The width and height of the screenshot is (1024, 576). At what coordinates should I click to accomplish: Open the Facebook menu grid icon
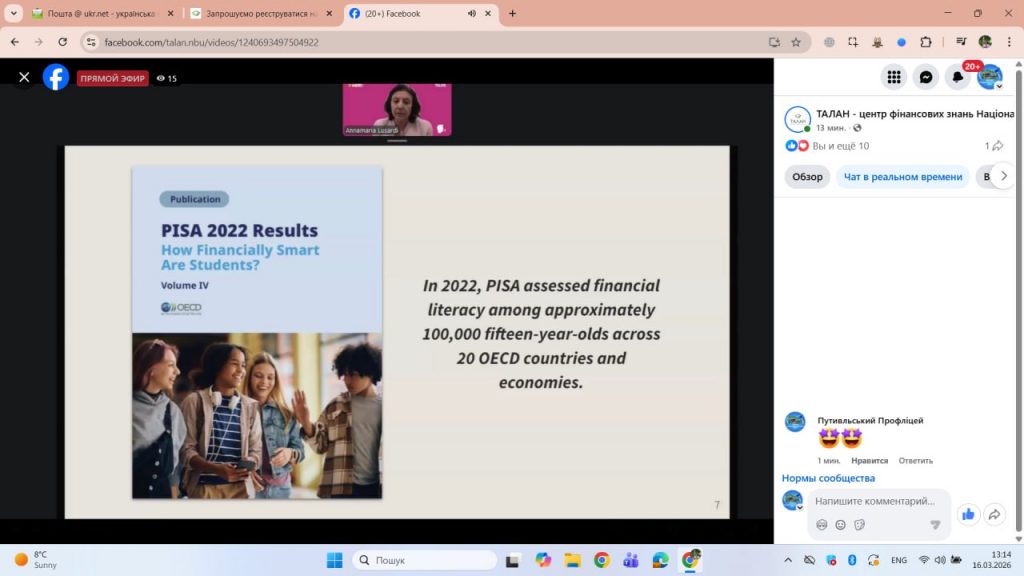(894, 77)
